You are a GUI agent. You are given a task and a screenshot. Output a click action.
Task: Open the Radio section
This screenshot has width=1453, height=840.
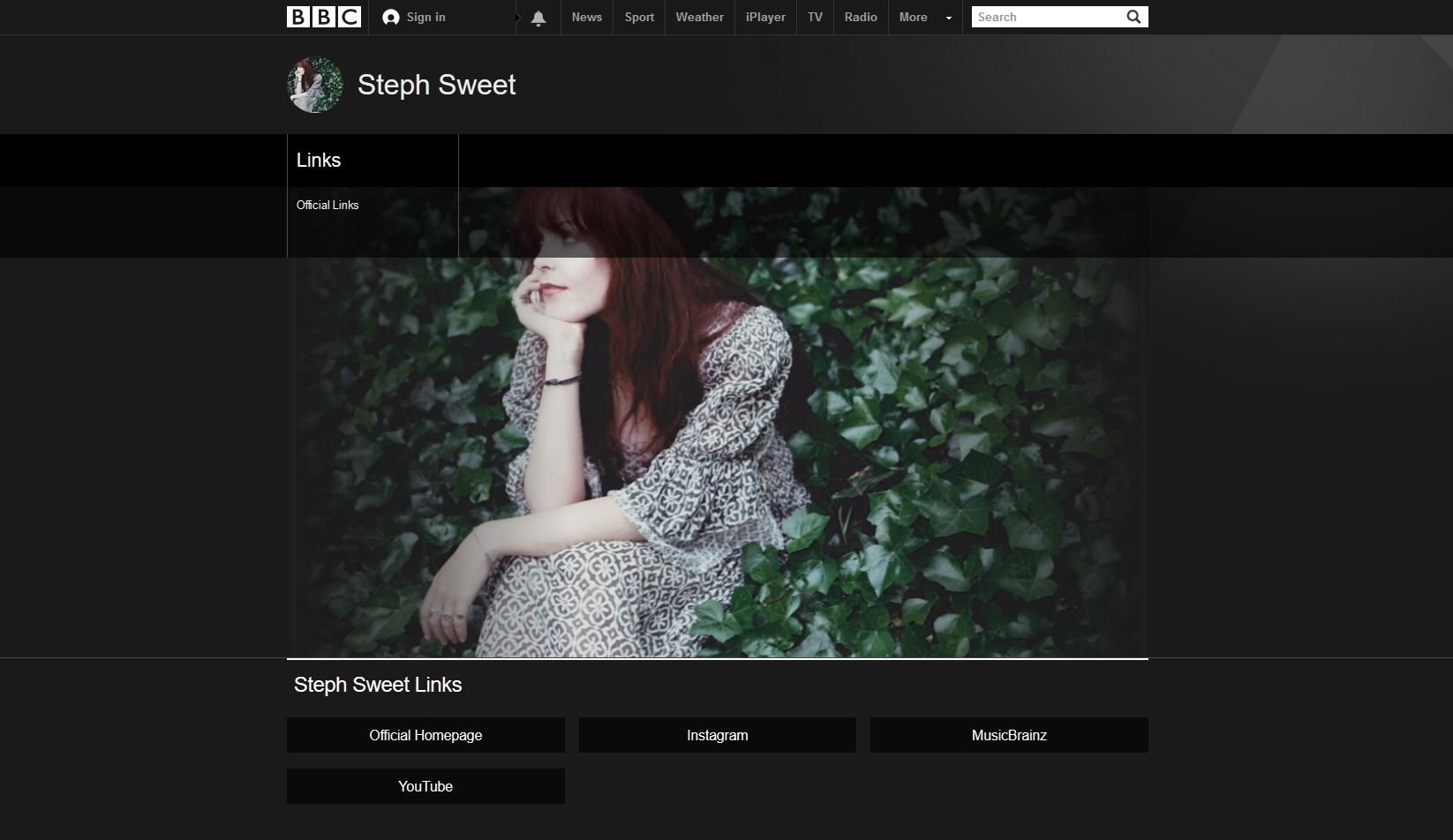coord(861,17)
